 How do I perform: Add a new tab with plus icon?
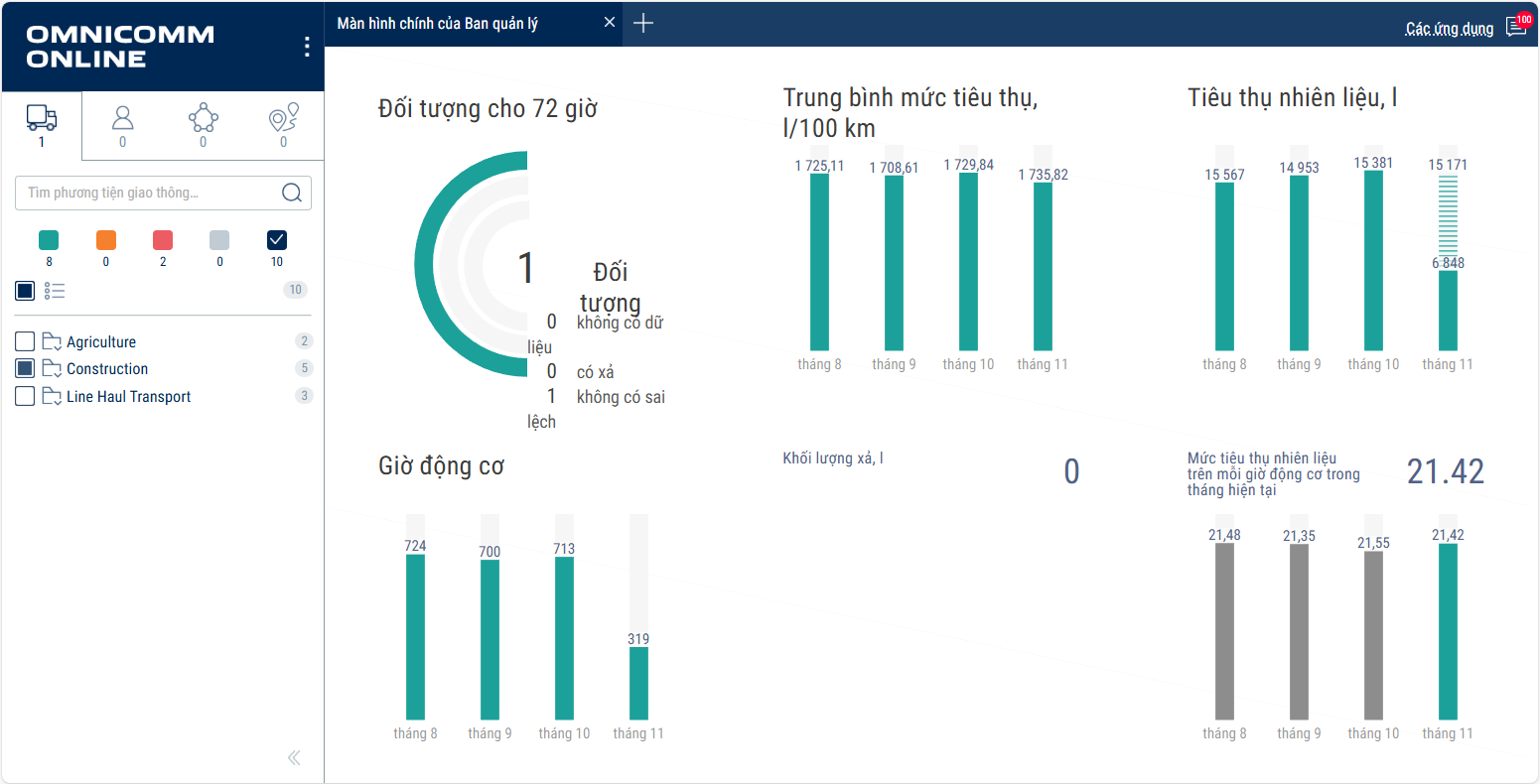point(643,23)
